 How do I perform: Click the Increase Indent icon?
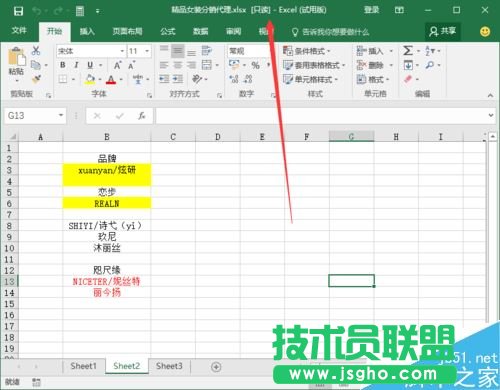[178, 79]
